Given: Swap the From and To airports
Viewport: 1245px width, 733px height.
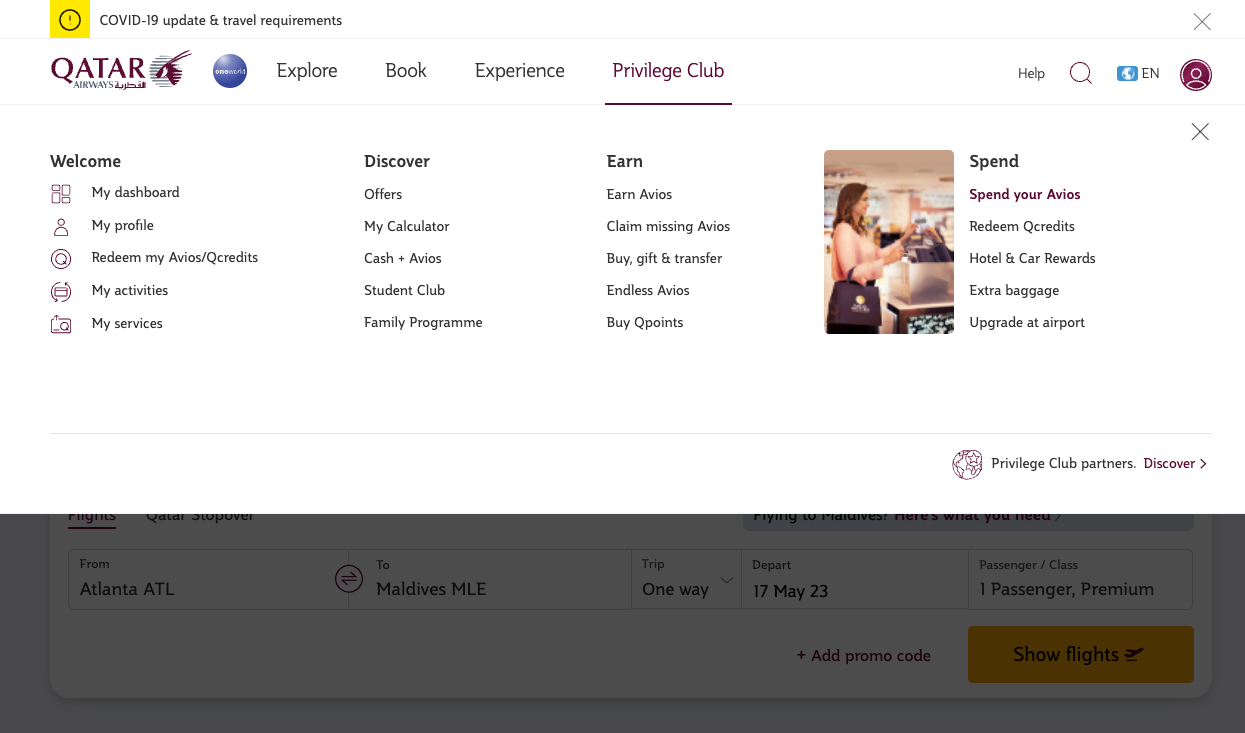Looking at the screenshot, I should 349,579.
